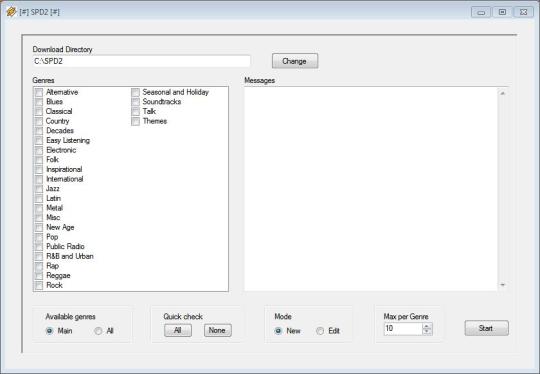Enable the Jazz genre checkbox

[39, 189]
